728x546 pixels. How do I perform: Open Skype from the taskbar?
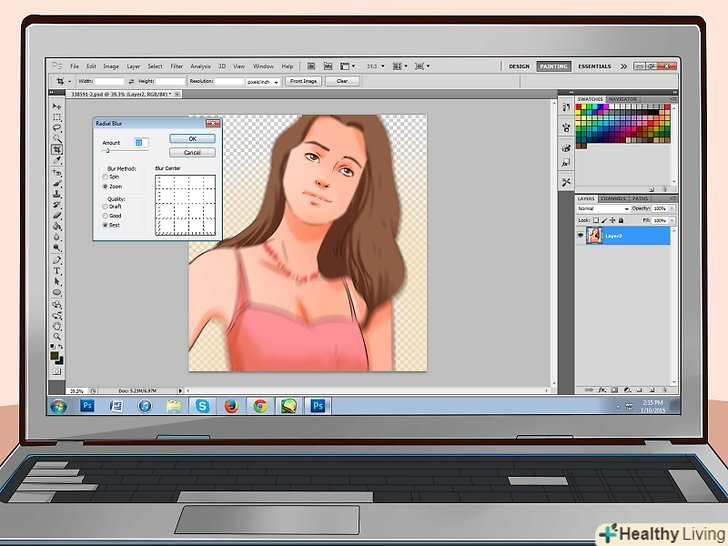point(203,406)
